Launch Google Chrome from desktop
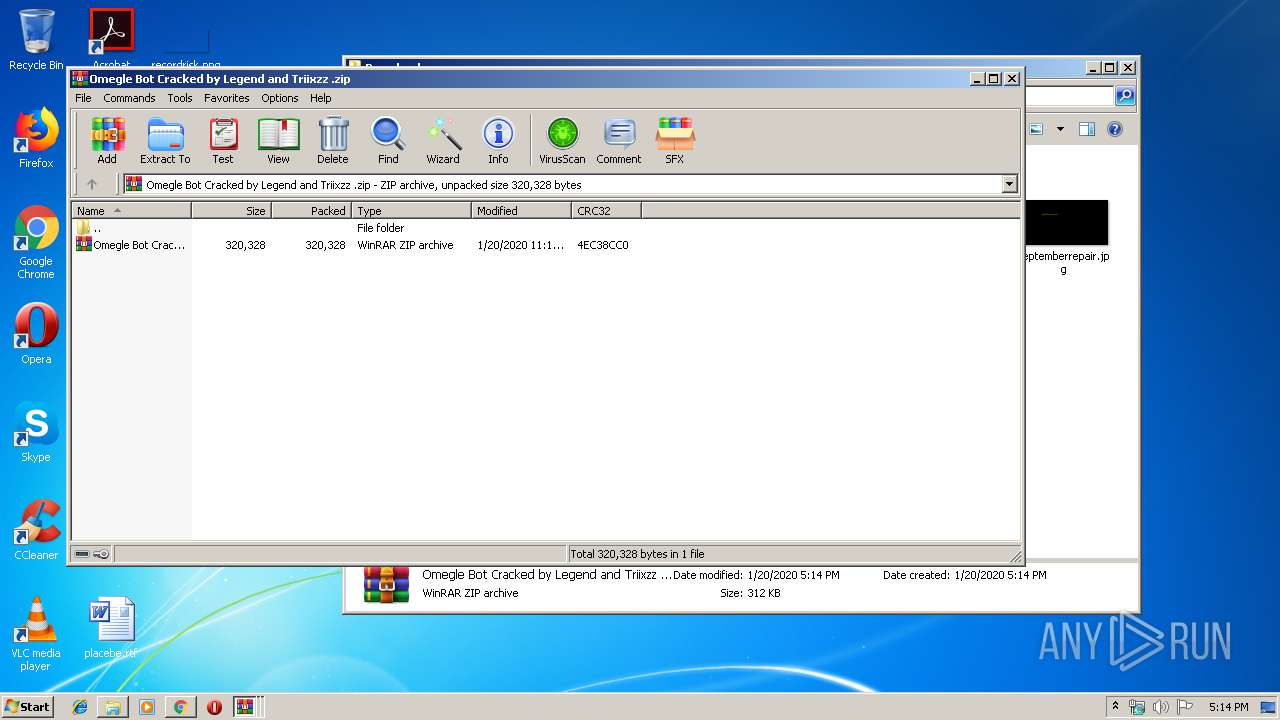Image resolution: width=1280 pixels, height=720 pixels. point(36,242)
